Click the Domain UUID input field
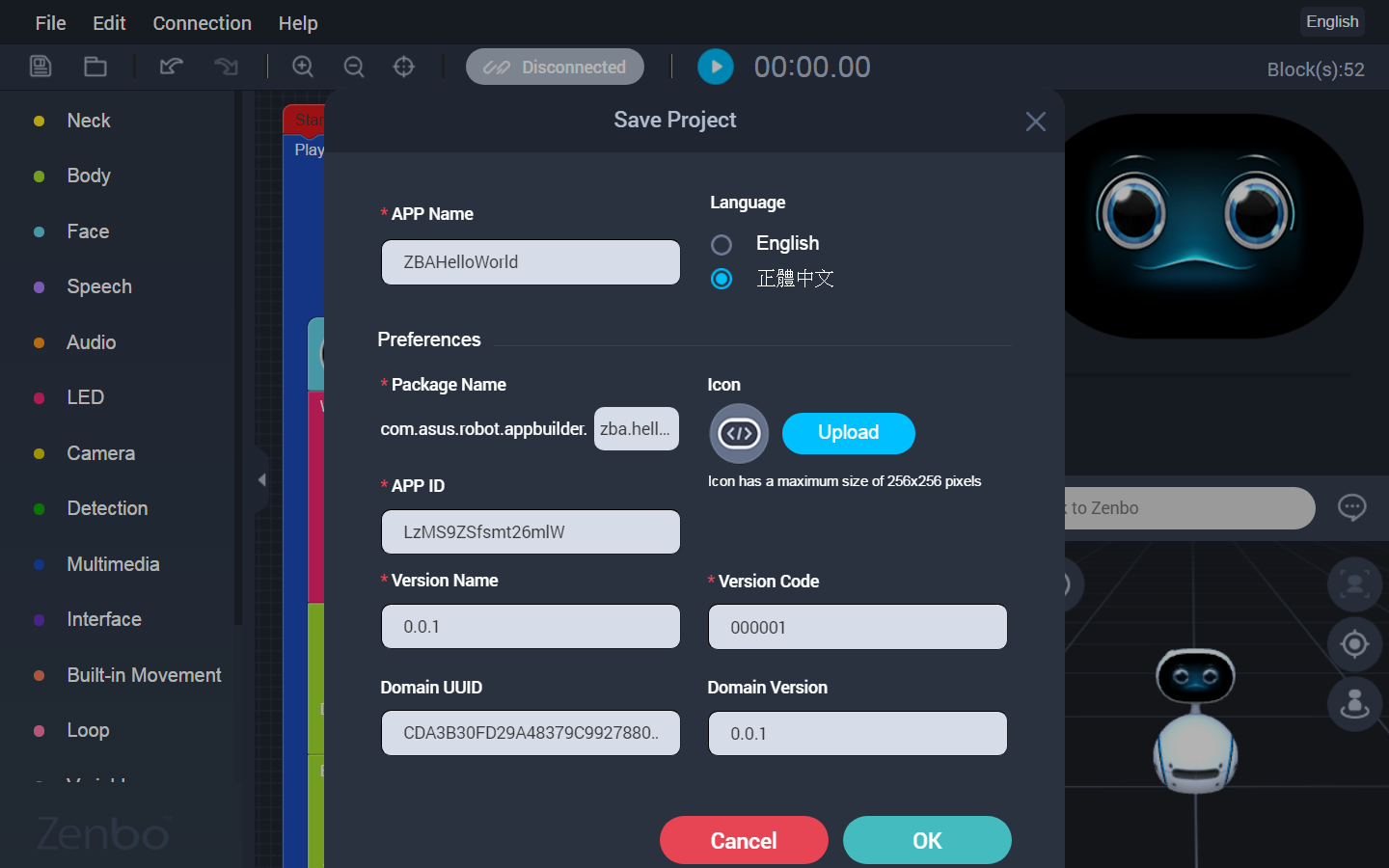 click(531, 733)
